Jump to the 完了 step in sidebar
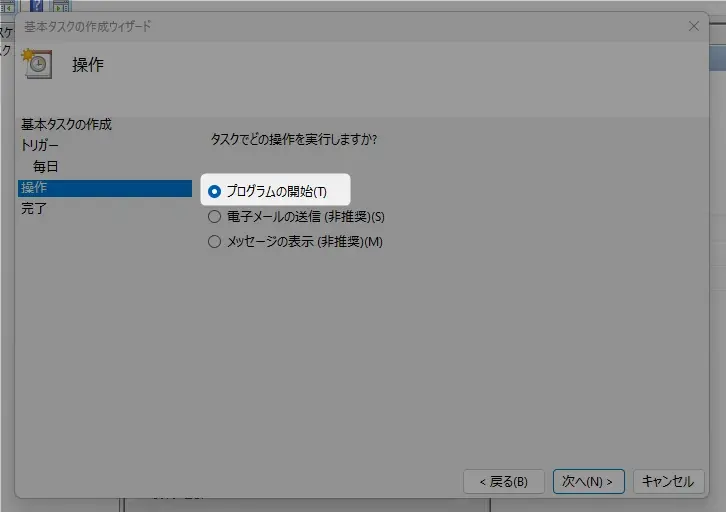Image resolution: width=726 pixels, height=512 pixels. tap(34, 209)
